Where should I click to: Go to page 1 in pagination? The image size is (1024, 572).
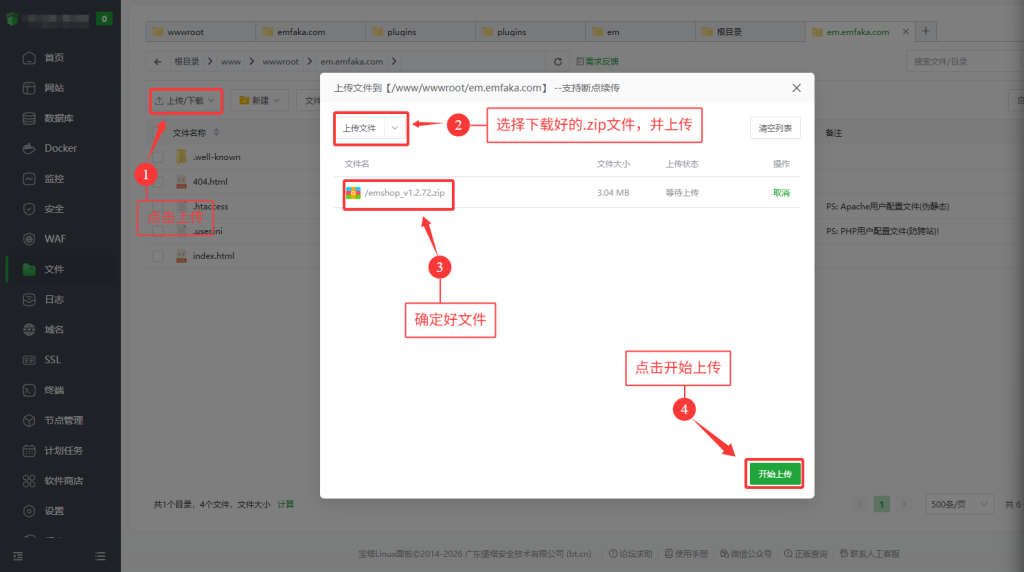tap(881, 504)
